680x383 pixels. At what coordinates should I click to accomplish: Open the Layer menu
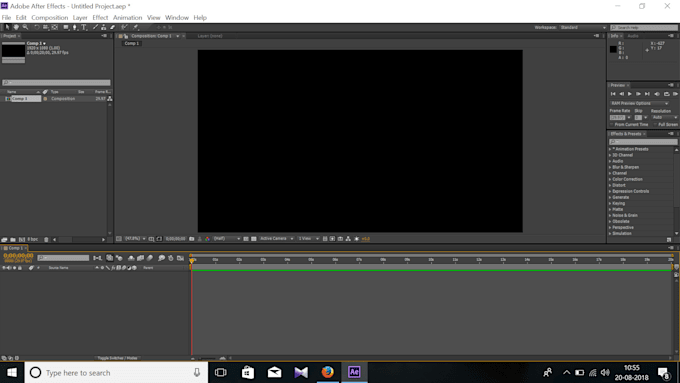(x=80, y=18)
